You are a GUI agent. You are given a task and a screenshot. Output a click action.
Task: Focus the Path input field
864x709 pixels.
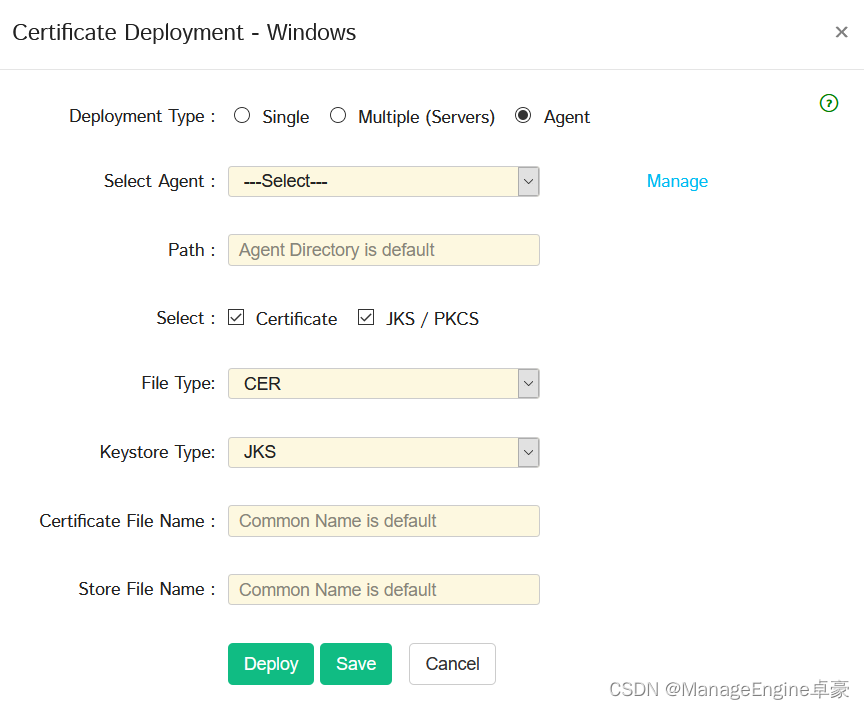coord(384,250)
